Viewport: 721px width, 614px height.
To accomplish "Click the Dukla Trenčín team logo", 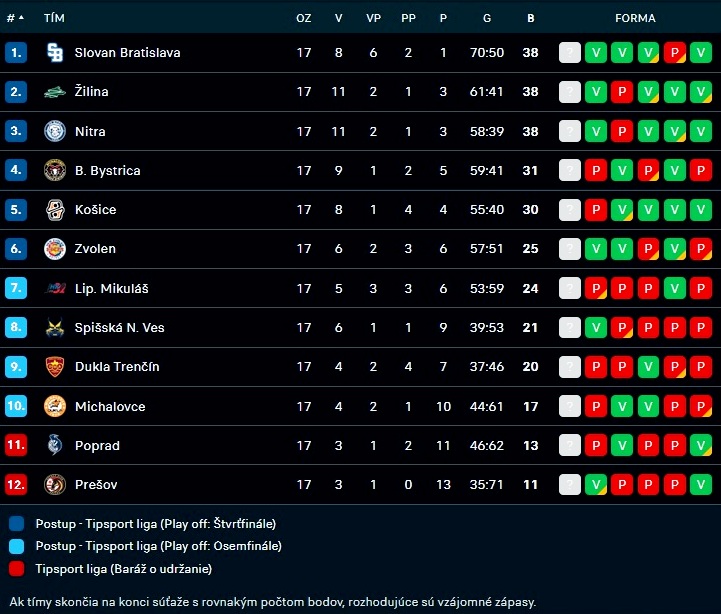I will tap(55, 367).
